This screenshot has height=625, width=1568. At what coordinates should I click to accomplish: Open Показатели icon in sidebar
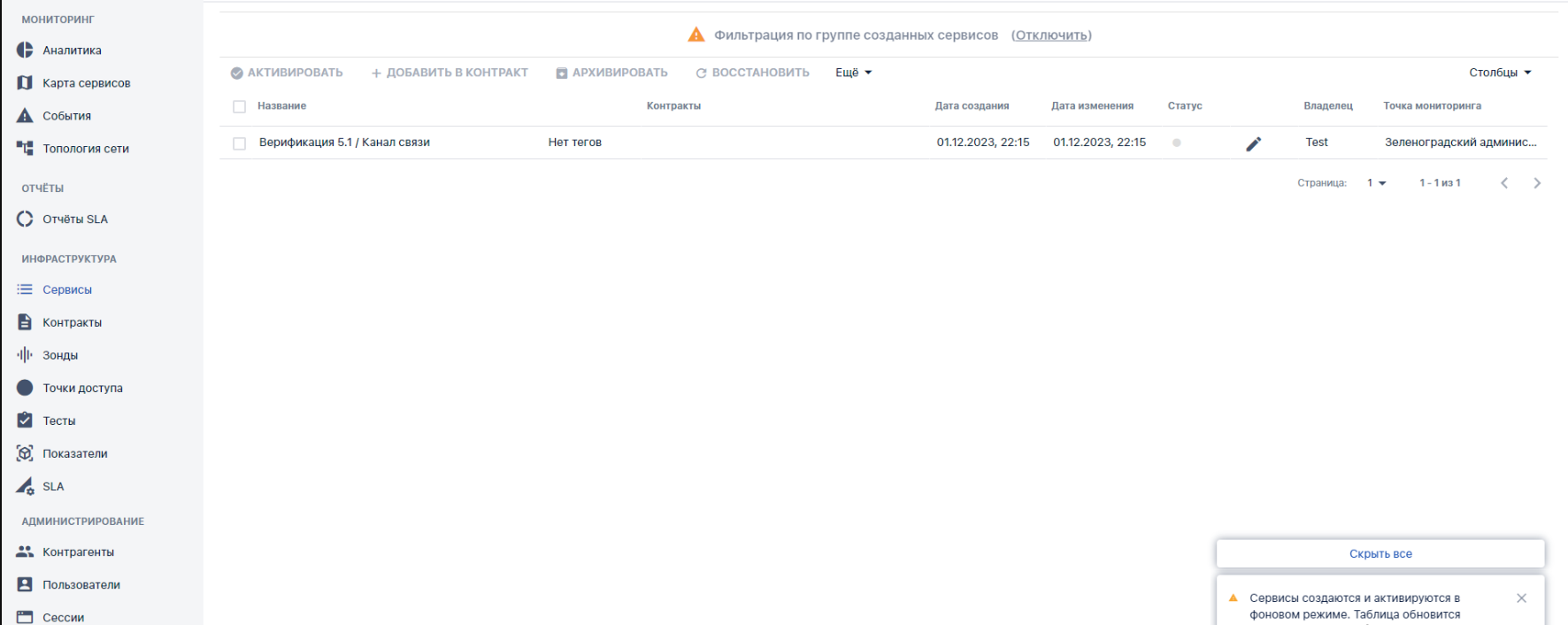pyautogui.click(x=25, y=453)
